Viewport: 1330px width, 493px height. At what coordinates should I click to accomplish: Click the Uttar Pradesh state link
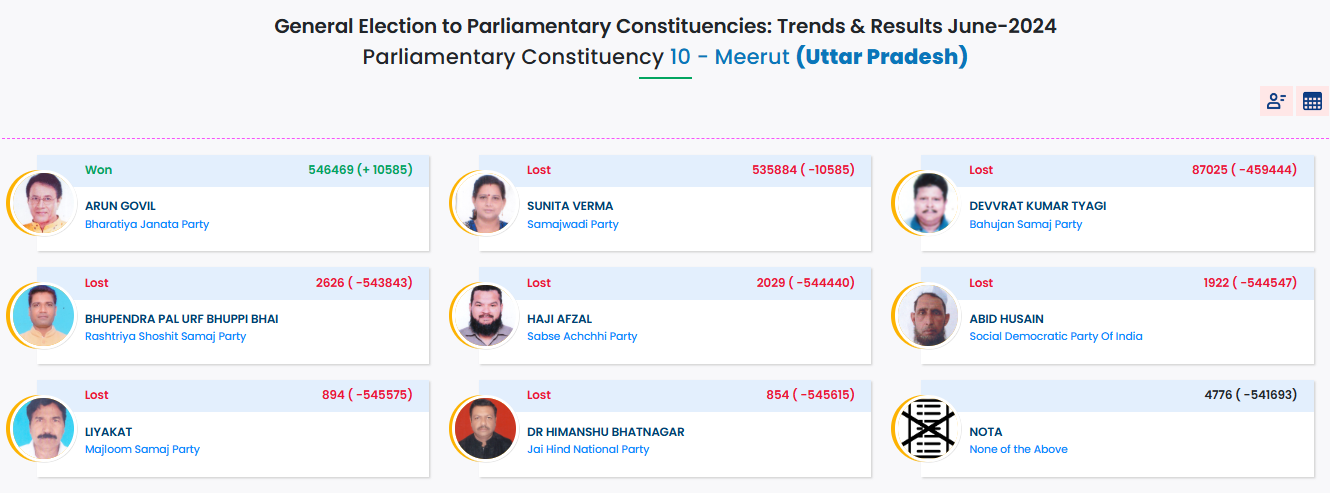click(x=881, y=57)
